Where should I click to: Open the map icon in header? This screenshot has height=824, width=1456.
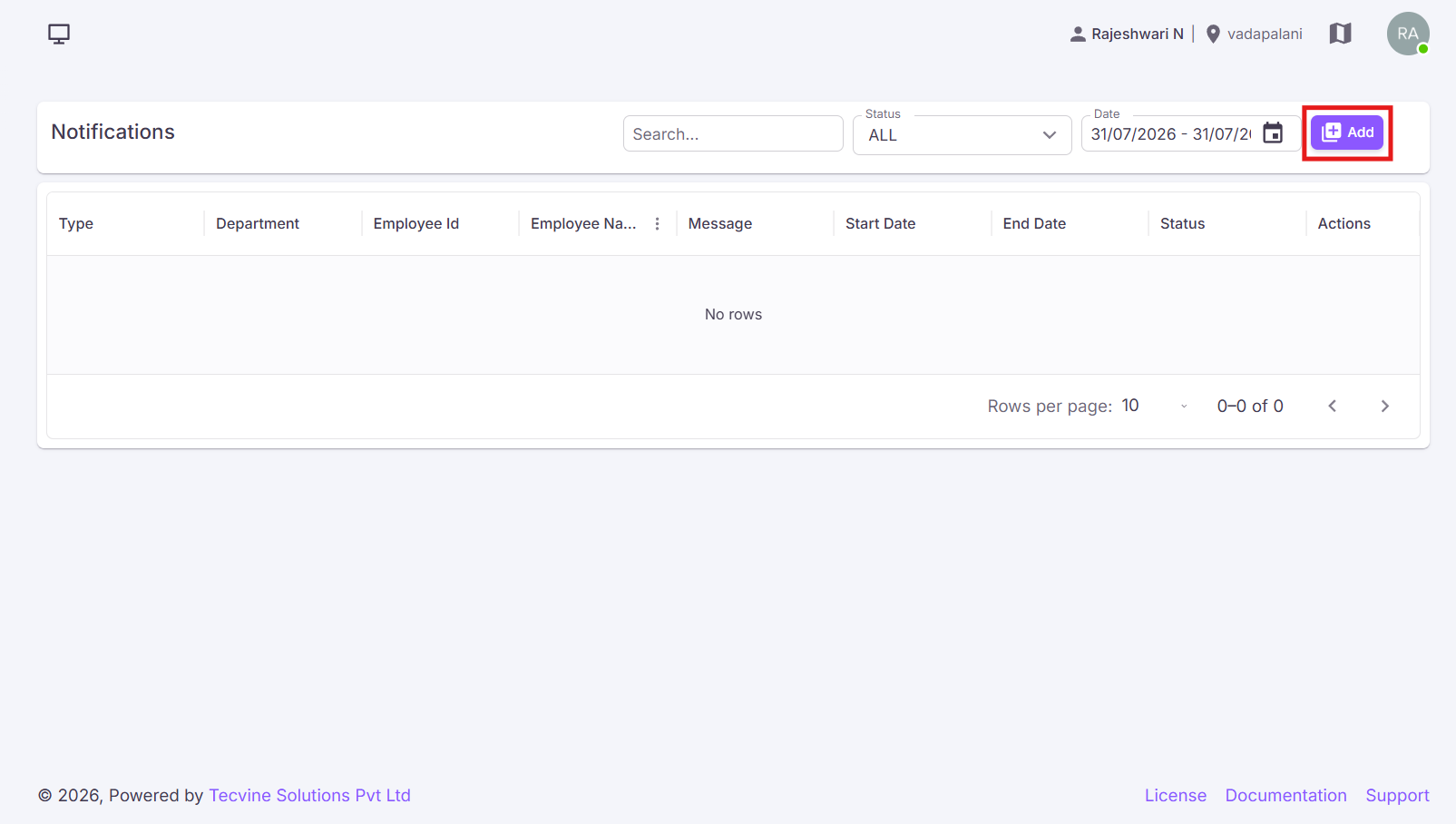(x=1340, y=34)
